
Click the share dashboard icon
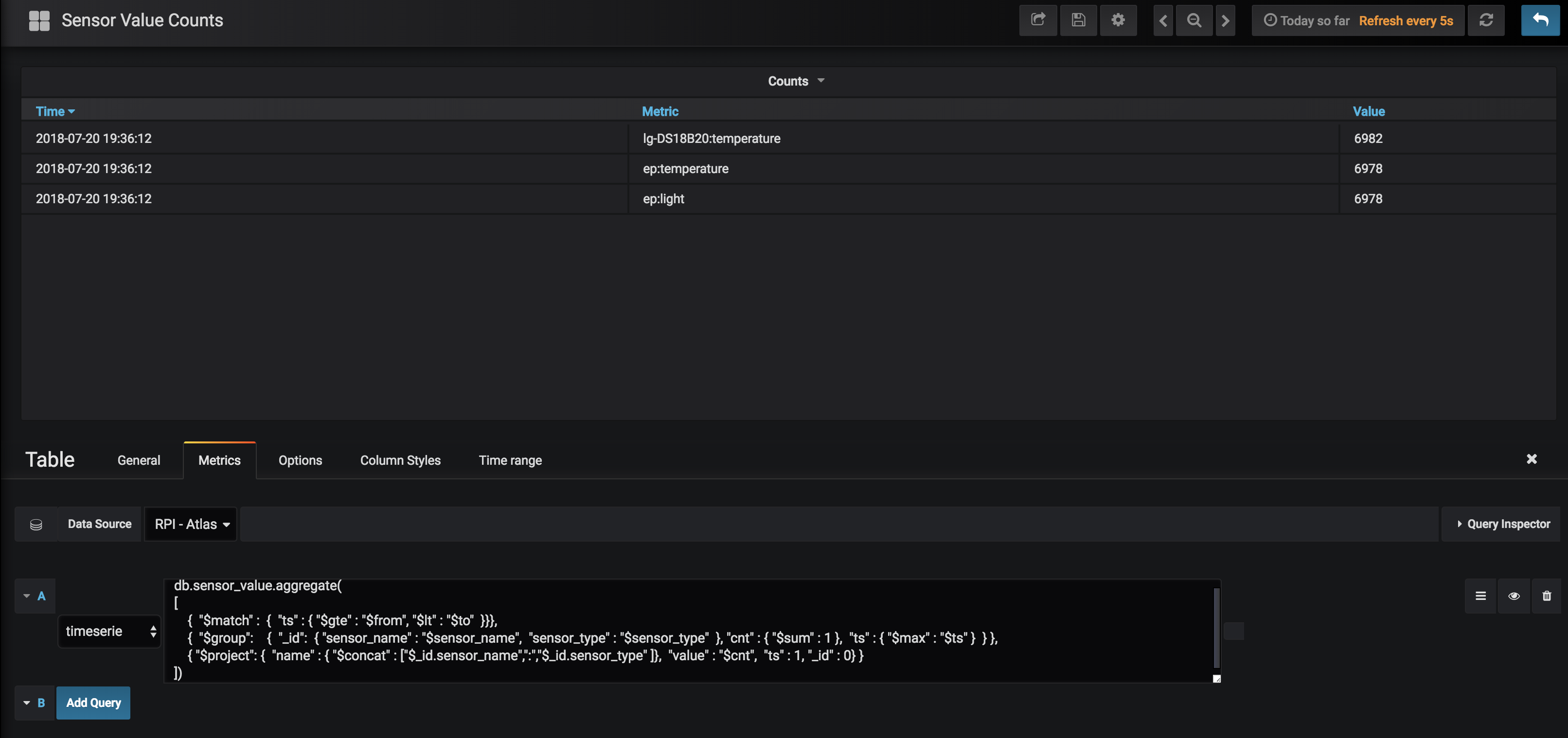point(1038,20)
